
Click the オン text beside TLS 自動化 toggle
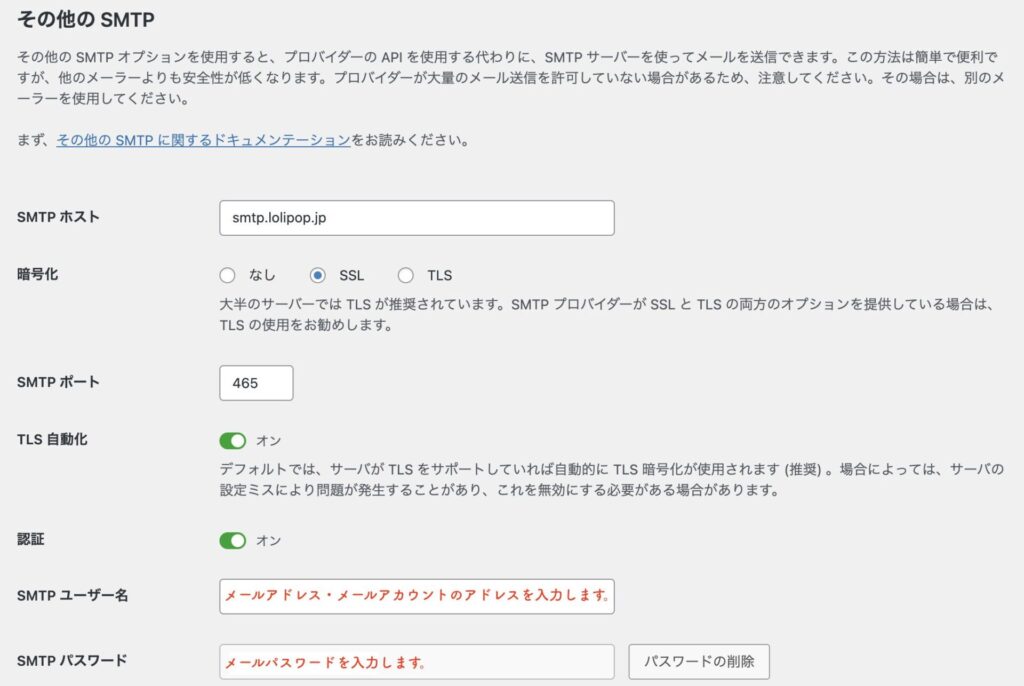pyautogui.click(x=270, y=441)
